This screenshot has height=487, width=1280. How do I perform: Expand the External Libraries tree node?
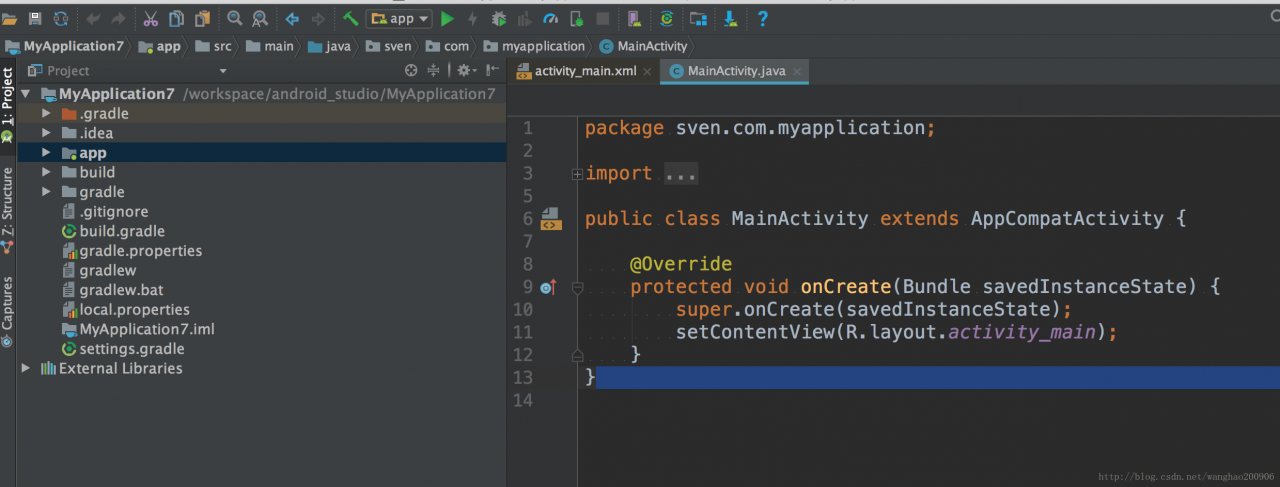click(26, 368)
